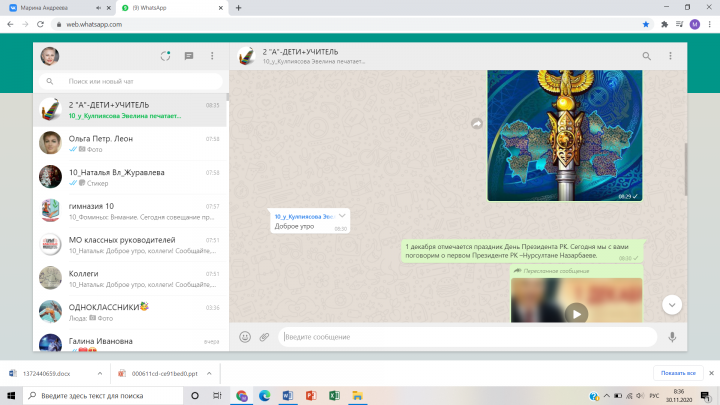720x405 pixels.
Task: Play the forwarded video
Action: tap(576, 314)
